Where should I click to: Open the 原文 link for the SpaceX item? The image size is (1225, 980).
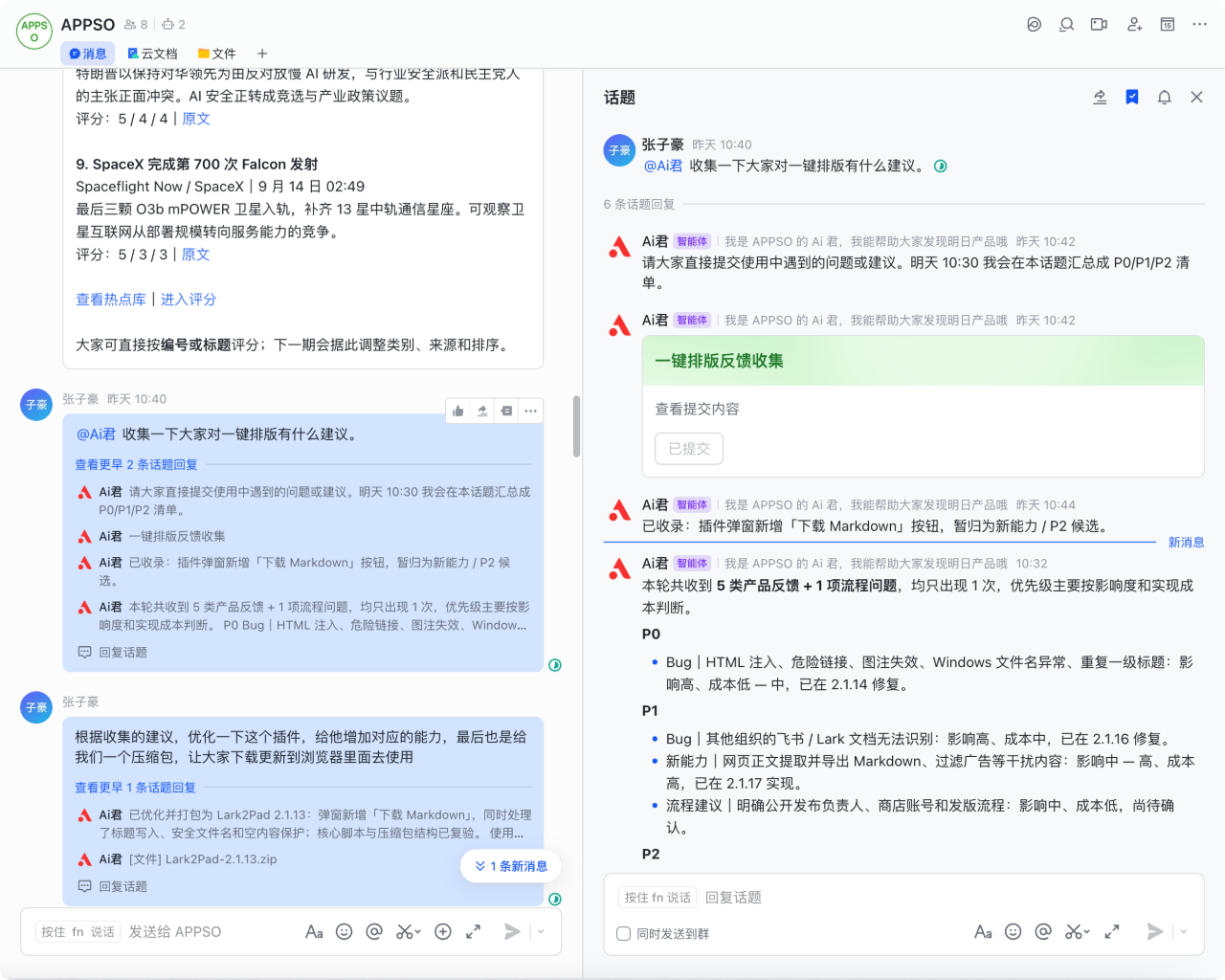coord(196,255)
